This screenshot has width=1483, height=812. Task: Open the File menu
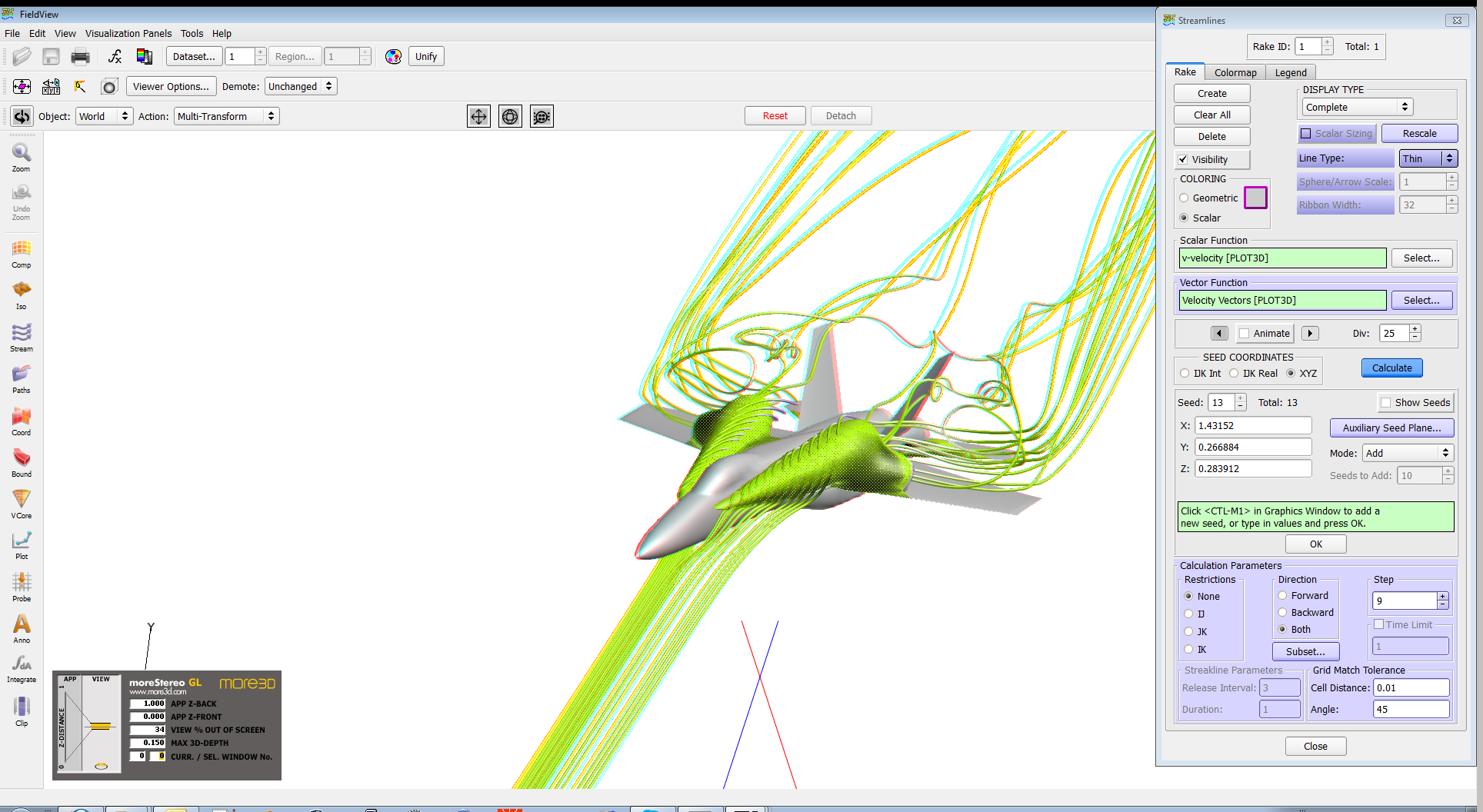coord(12,33)
